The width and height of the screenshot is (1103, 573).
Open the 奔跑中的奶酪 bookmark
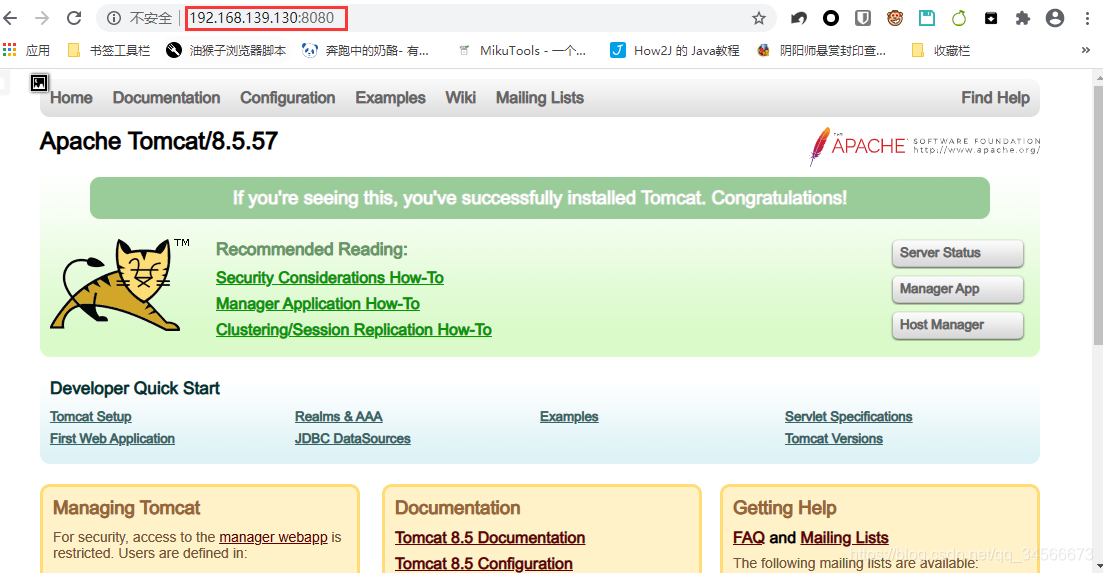point(365,50)
